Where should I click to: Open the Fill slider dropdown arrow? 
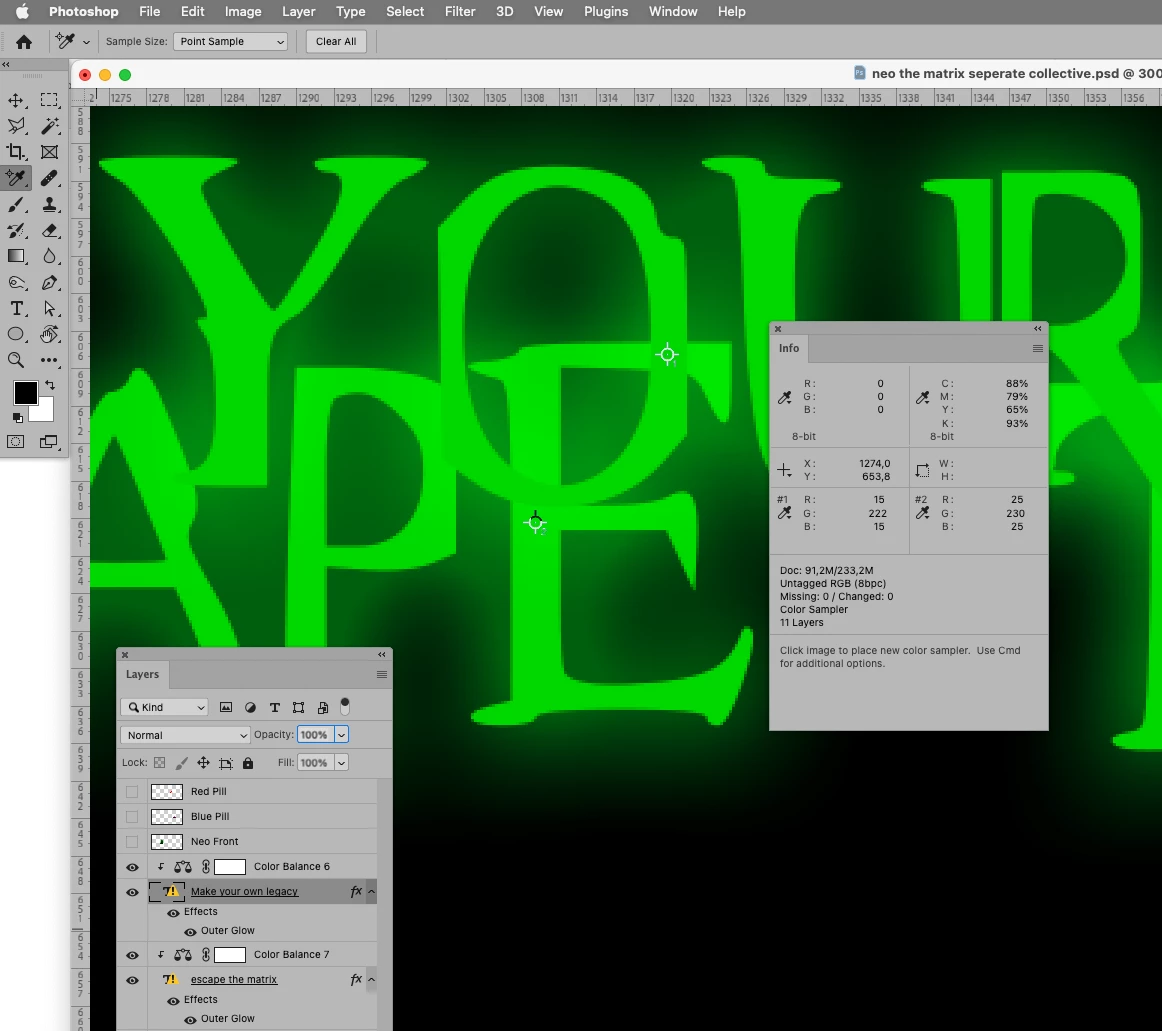tap(341, 763)
